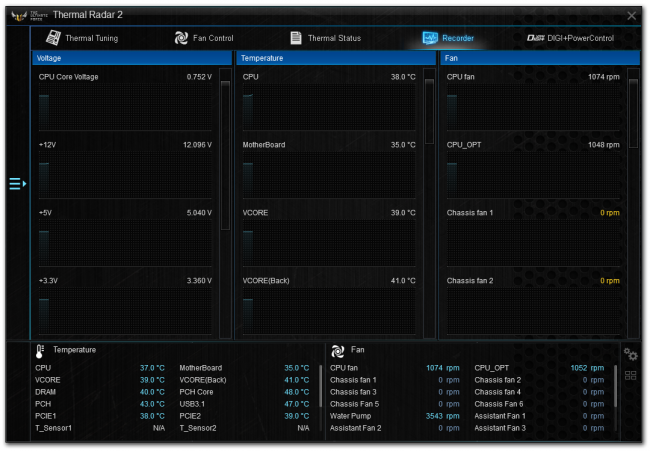Switch to the Thermal Status tab
Viewport: 650px width, 451px height.
(334, 38)
